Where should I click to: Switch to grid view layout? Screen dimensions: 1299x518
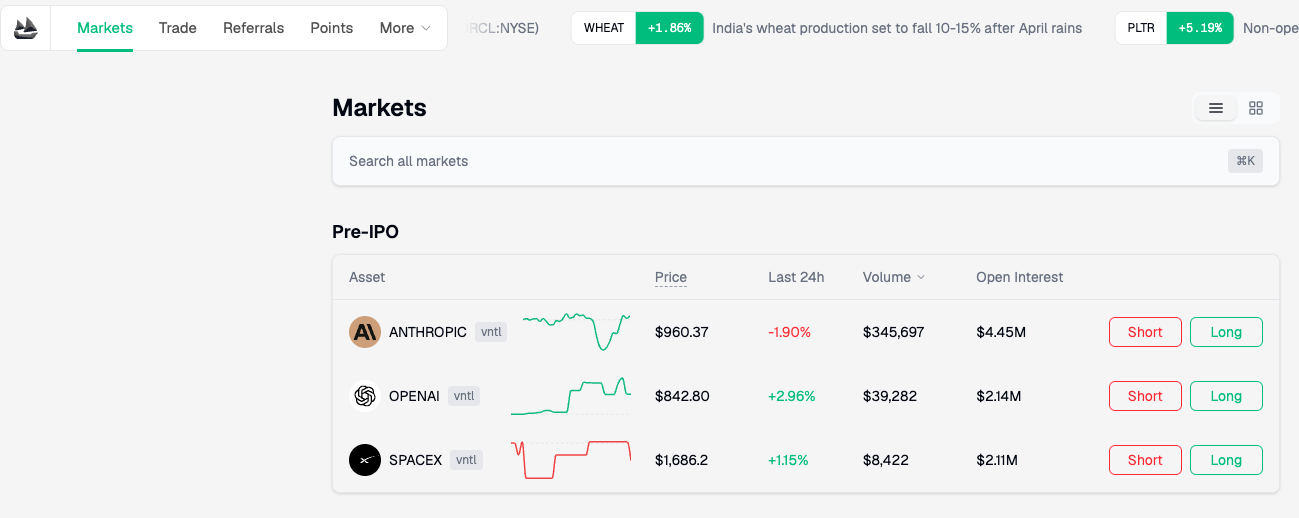[1256, 108]
